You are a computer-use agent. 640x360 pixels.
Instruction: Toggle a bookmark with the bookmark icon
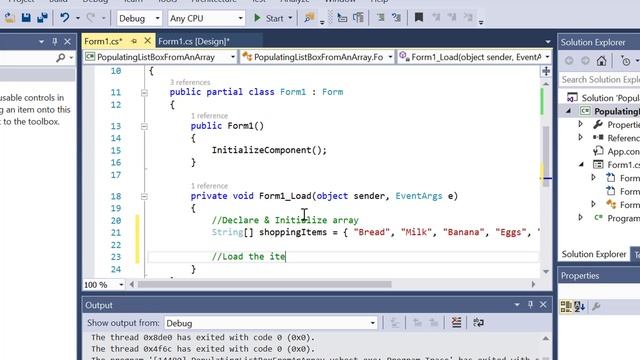(x=419, y=18)
